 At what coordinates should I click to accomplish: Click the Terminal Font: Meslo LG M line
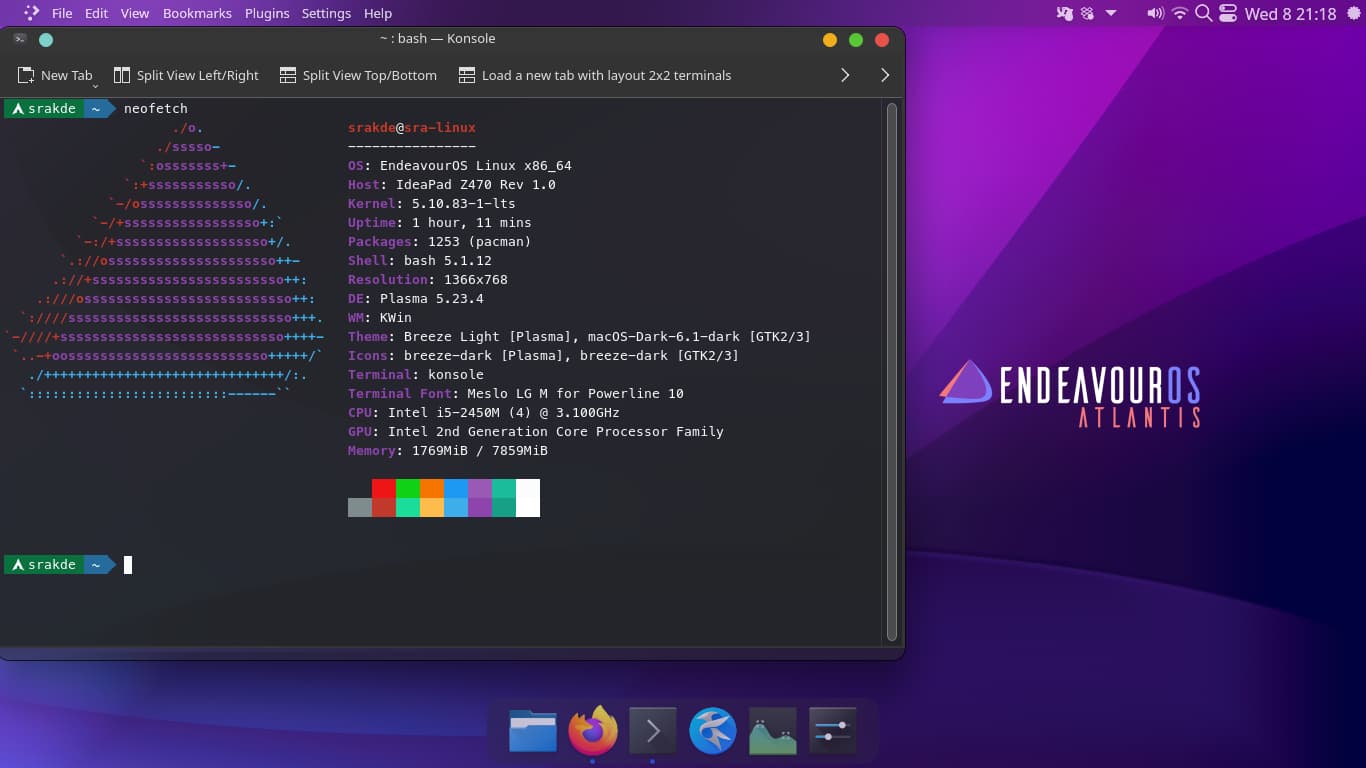click(x=516, y=393)
